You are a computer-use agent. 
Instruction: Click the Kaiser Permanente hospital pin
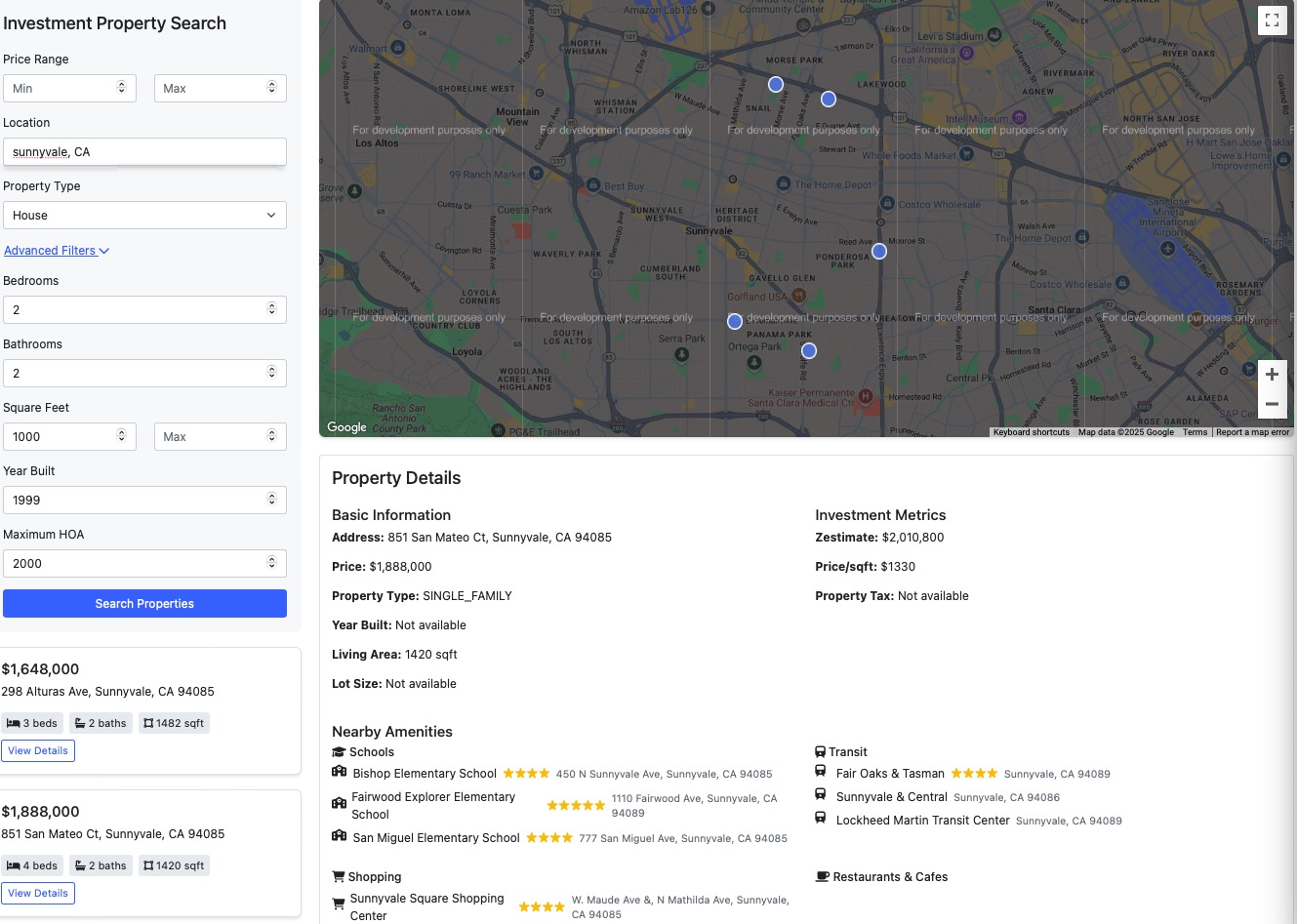[865, 395]
